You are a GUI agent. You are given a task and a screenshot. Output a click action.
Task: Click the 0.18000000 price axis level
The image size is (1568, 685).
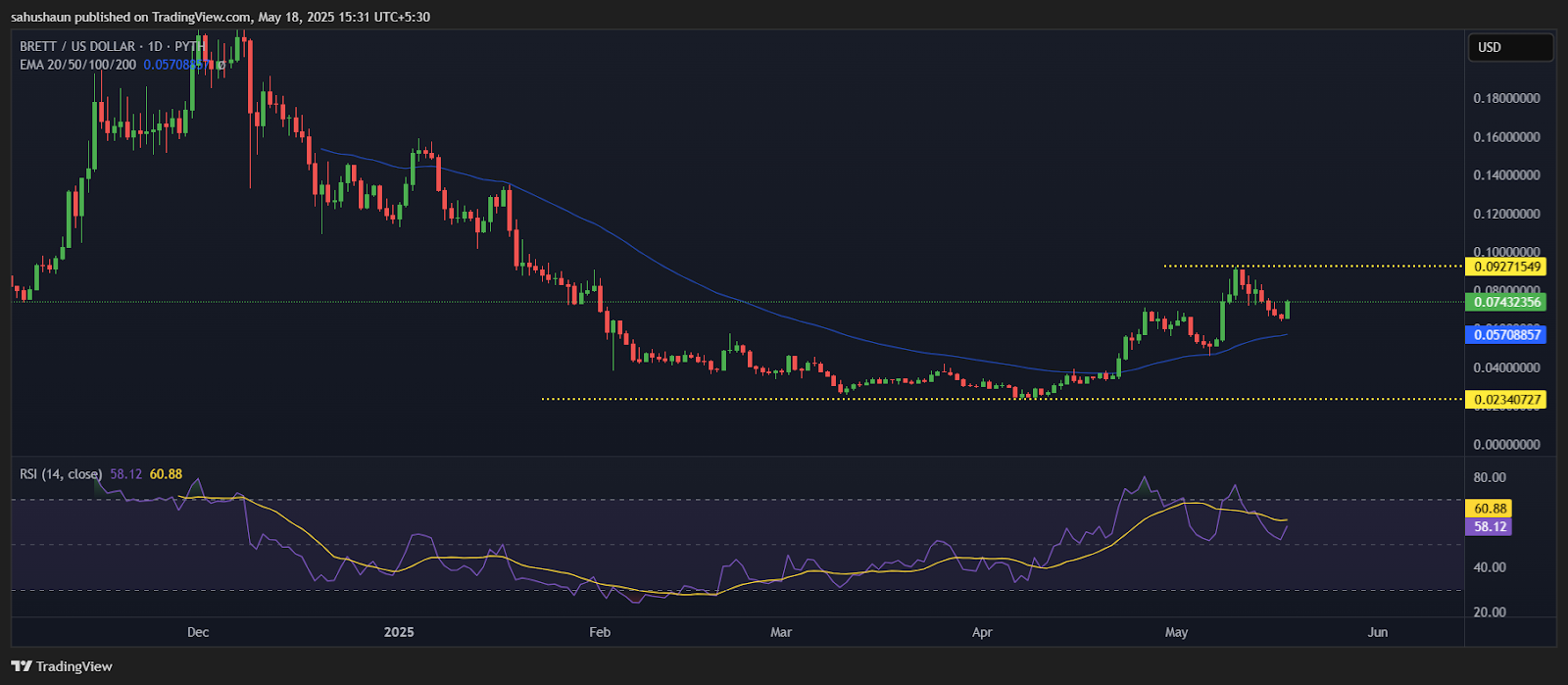[x=1506, y=98]
